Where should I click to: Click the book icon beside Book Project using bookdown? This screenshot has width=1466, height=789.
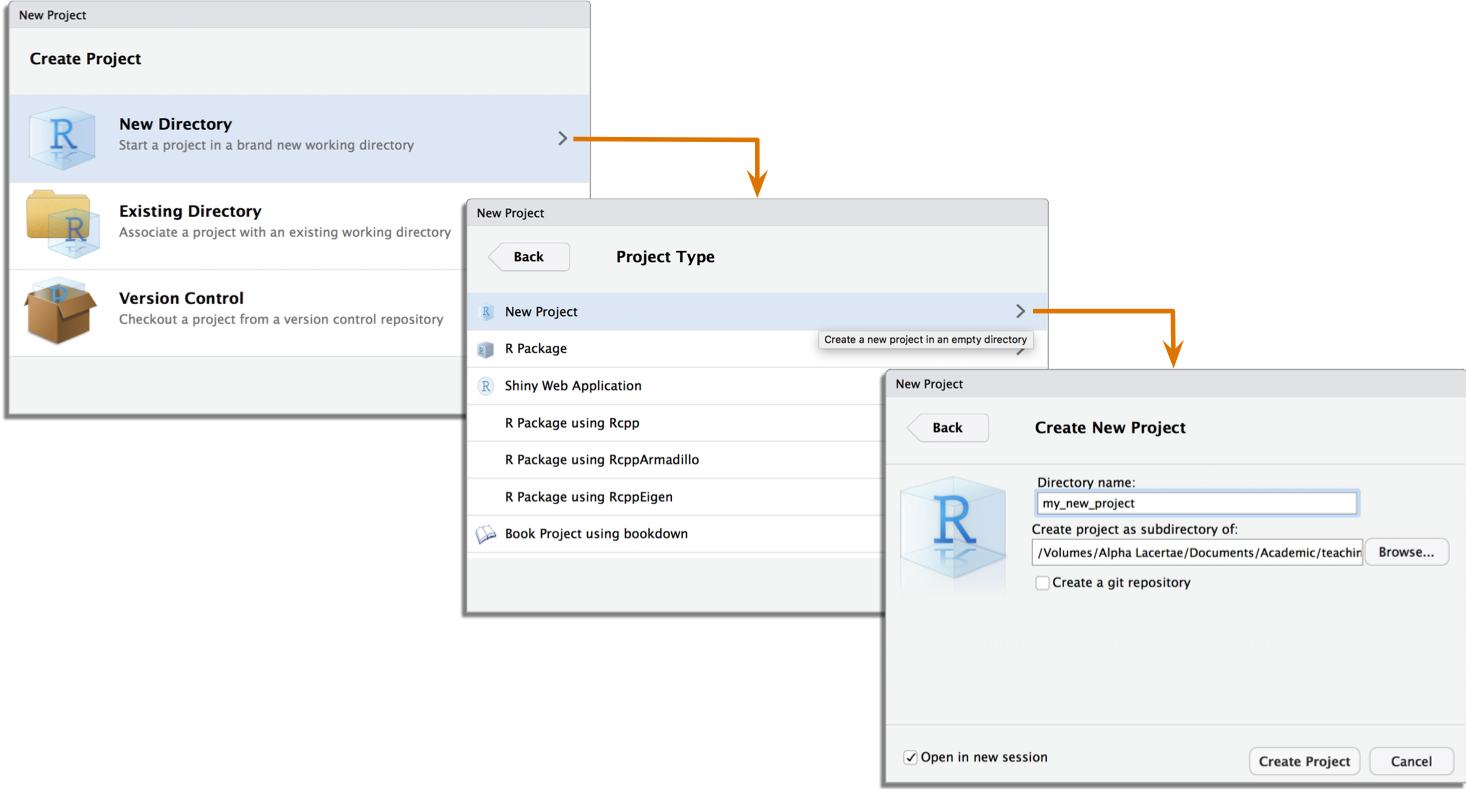coord(486,534)
